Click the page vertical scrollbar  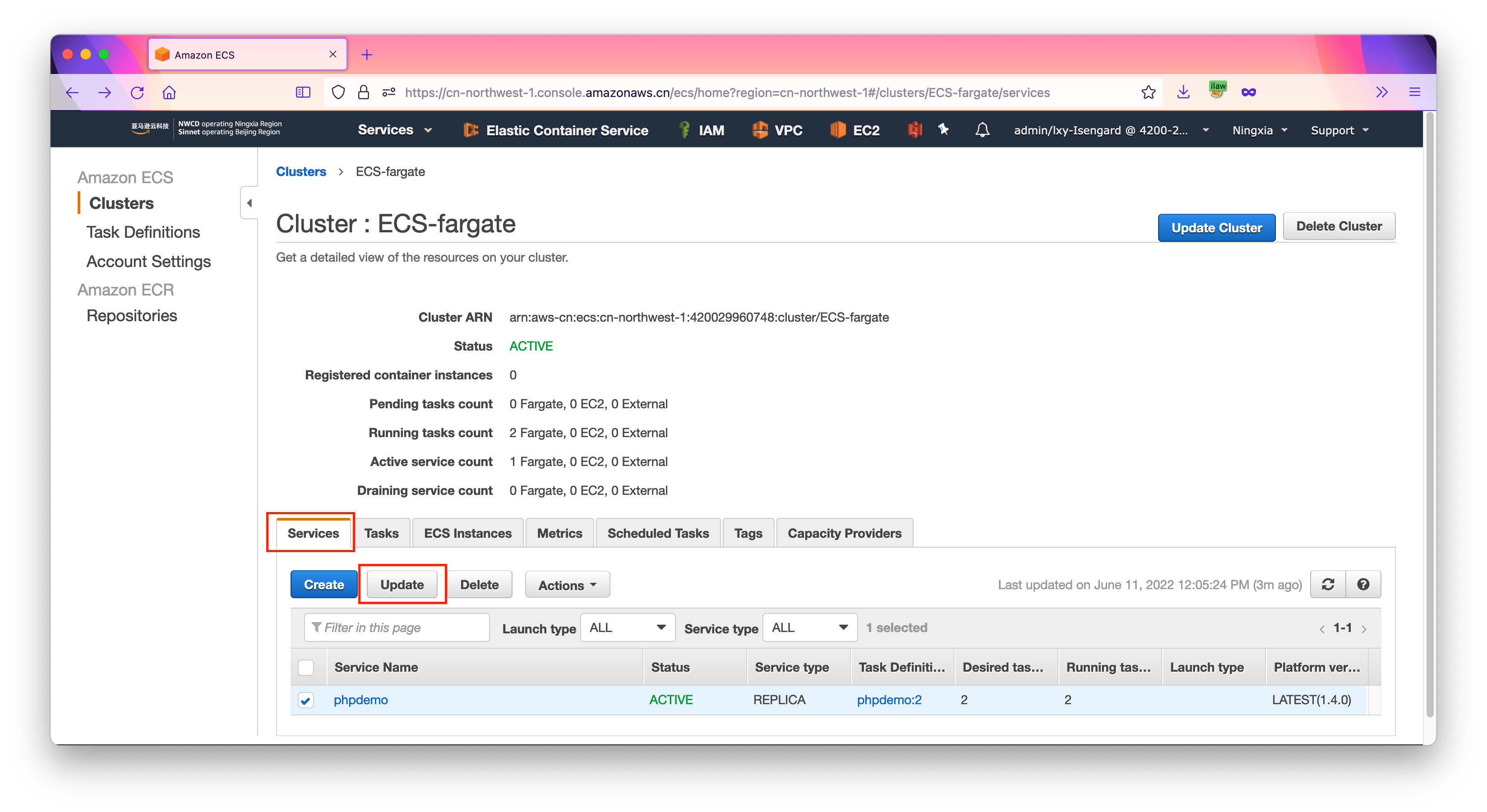1430,415
